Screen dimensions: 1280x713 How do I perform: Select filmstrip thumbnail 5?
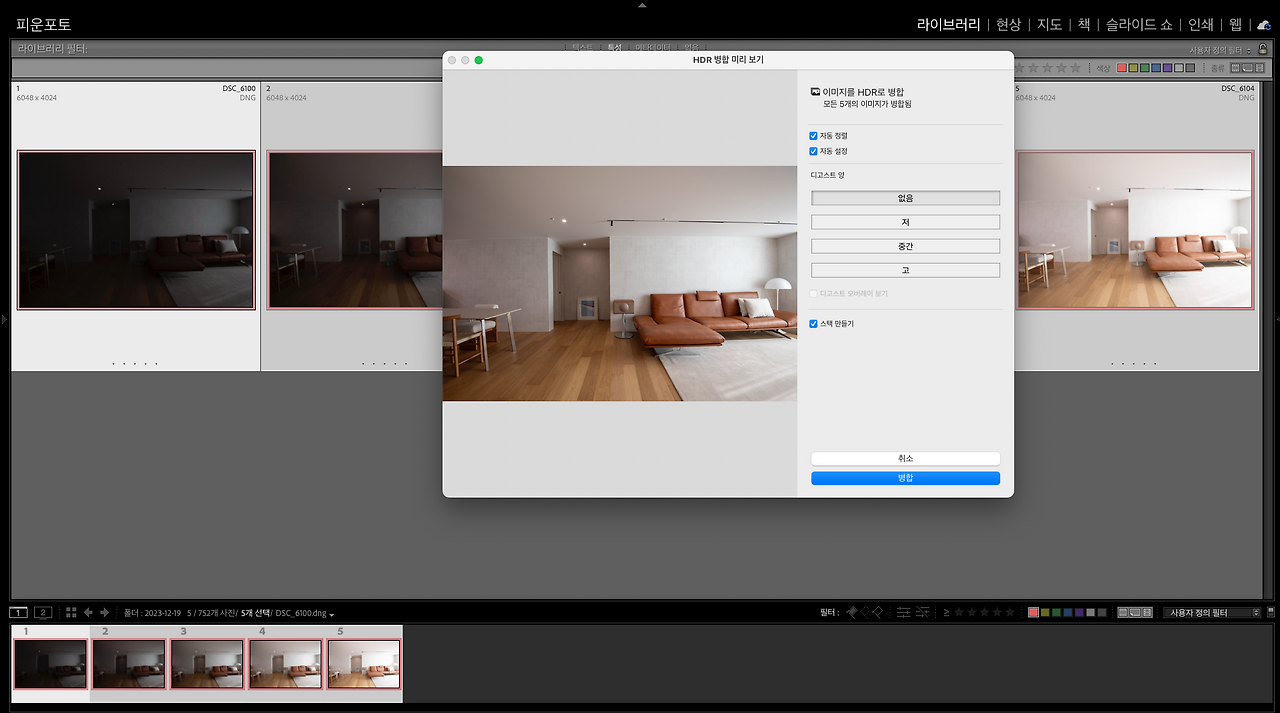[x=364, y=664]
